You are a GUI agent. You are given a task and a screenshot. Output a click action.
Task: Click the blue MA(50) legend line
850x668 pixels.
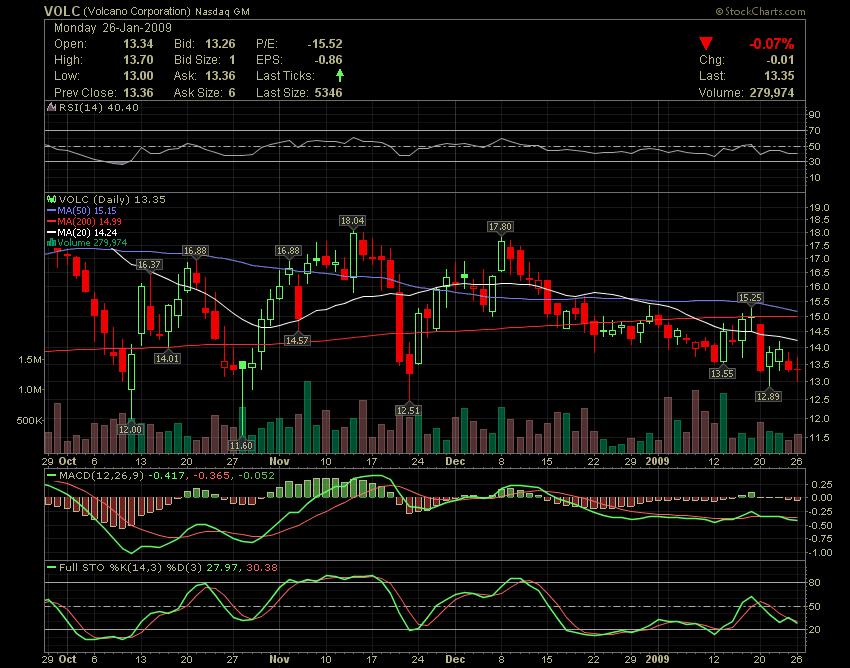(x=51, y=210)
